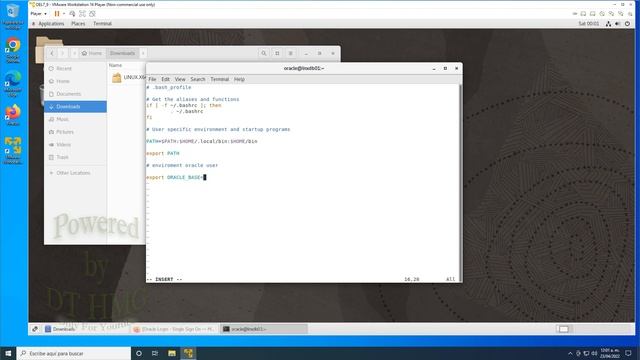Viewport: 640px width, 360px height.
Task: Open the GNOME volume indicator
Action: pyautogui.click(x=618, y=24)
